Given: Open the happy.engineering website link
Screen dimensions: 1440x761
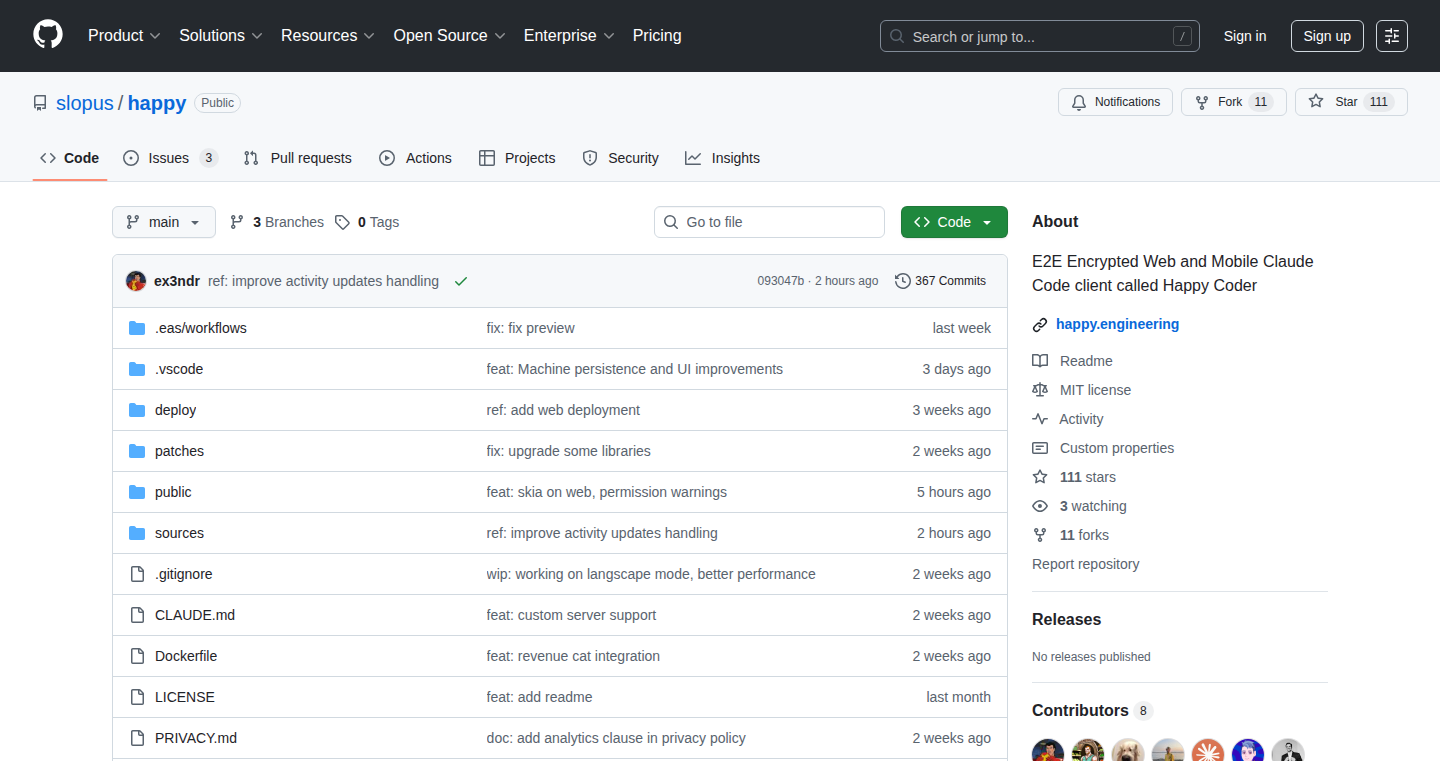Looking at the screenshot, I should (x=1117, y=324).
